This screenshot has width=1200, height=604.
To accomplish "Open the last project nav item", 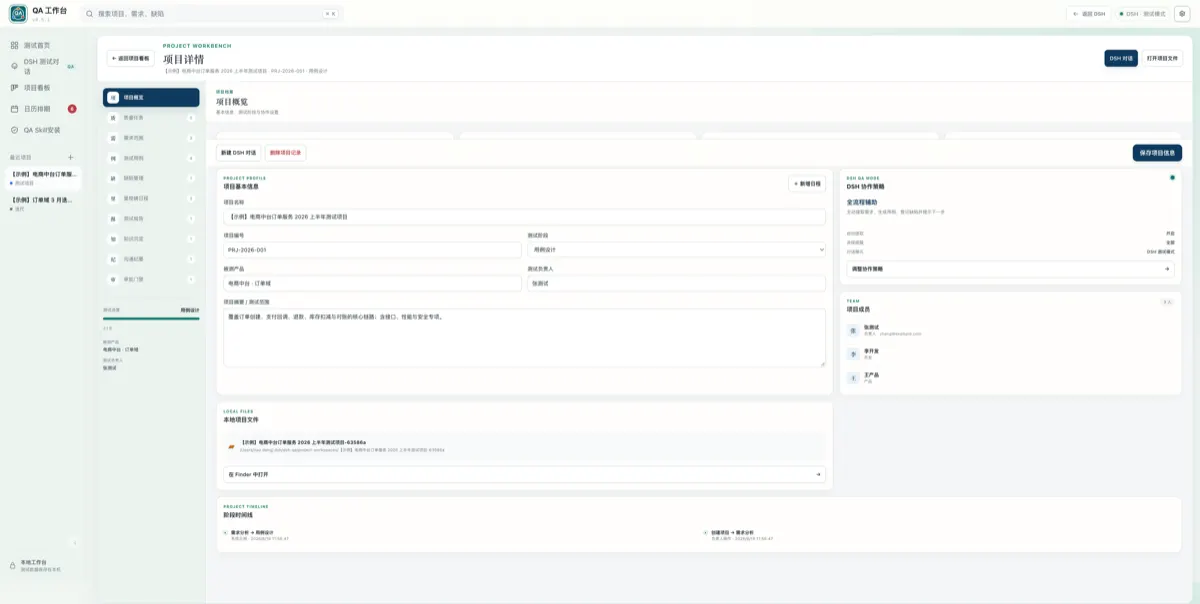I will 151,279.
